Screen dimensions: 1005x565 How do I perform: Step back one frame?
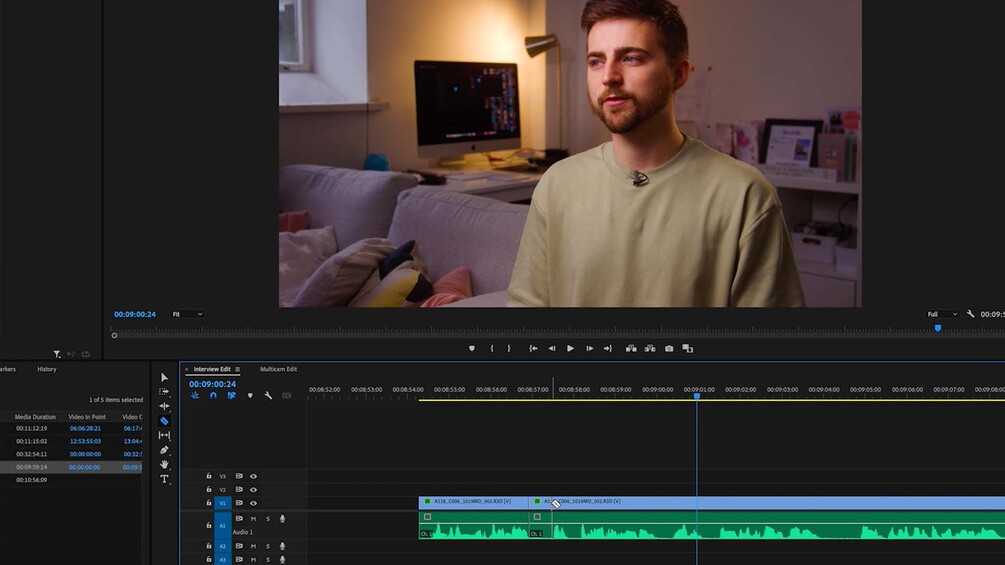pyautogui.click(x=551, y=348)
